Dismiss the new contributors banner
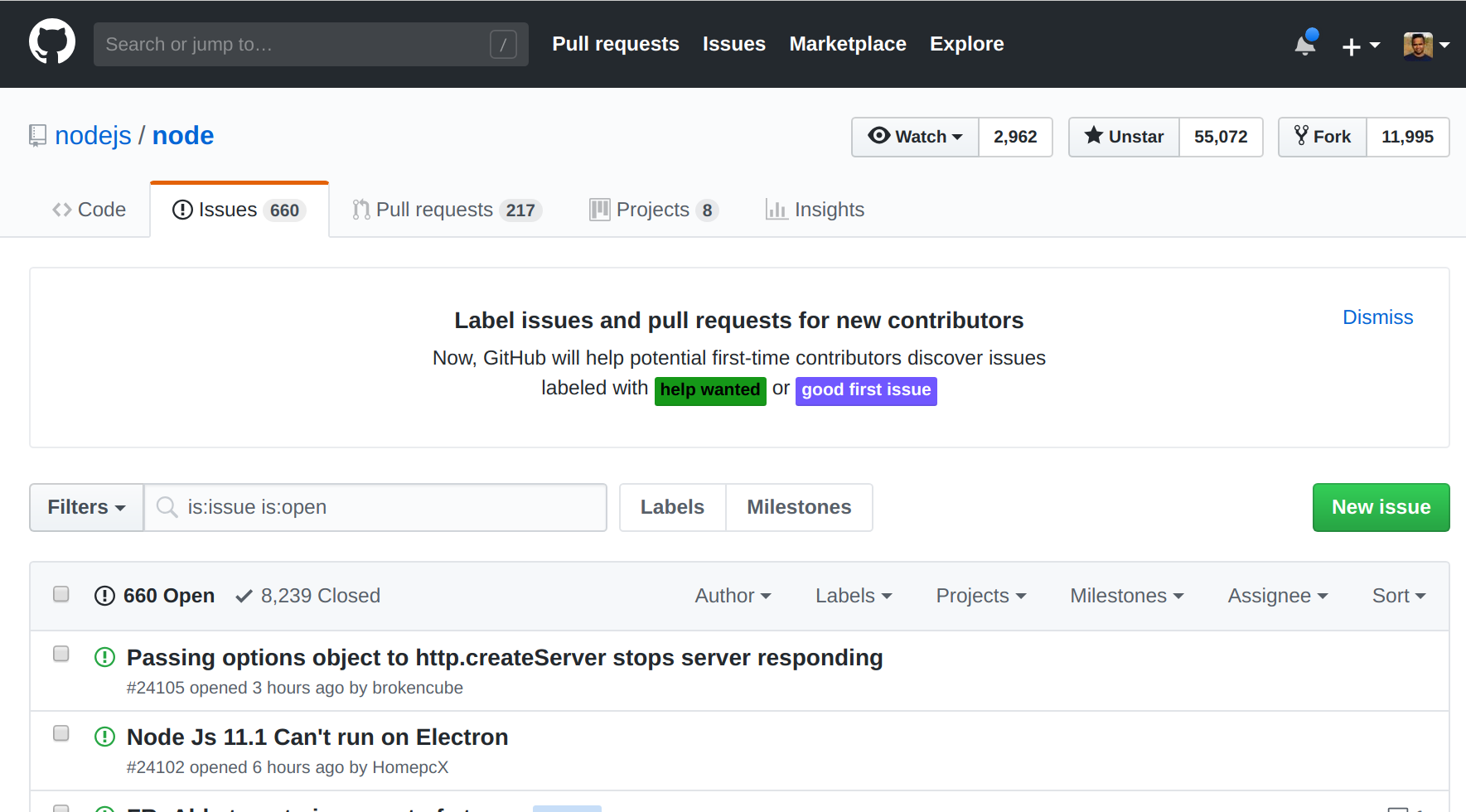Image resolution: width=1466 pixels, height=812 pixels. [1378, 317]
